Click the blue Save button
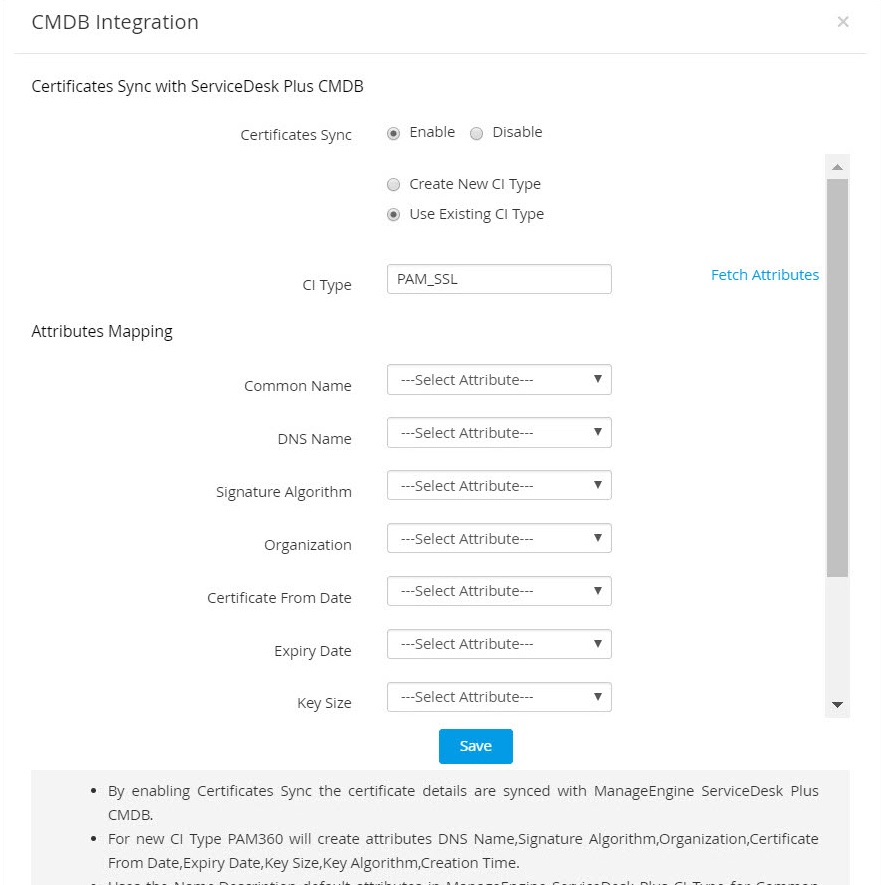The height and width of the screenshot is (885, 881). (x=475, y=746)
